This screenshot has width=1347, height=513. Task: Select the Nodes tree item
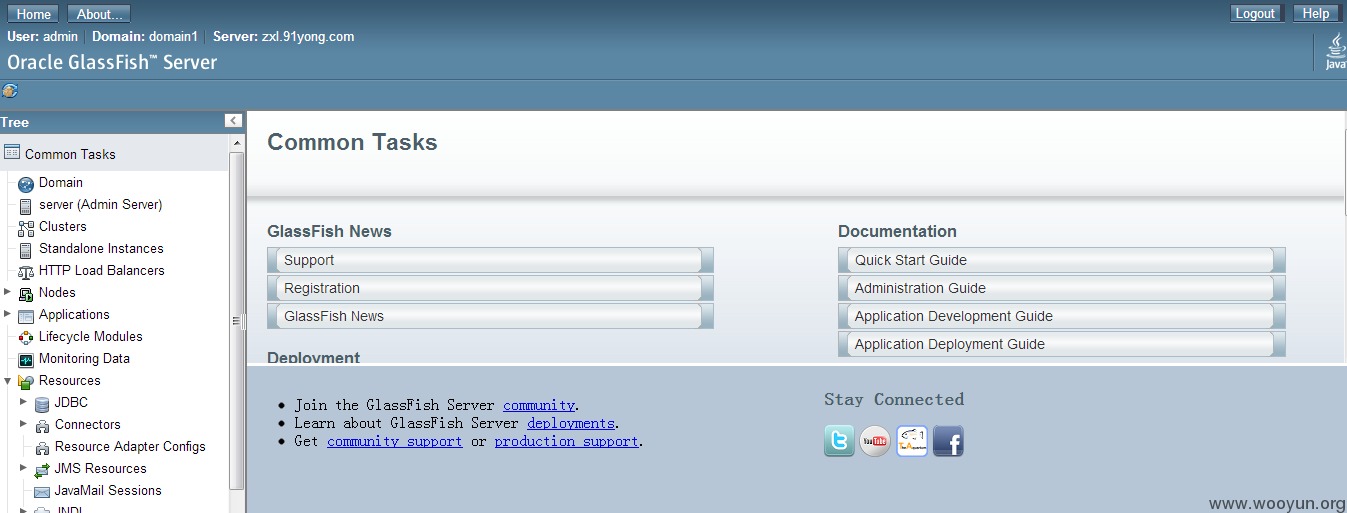[x=57, y=292]
